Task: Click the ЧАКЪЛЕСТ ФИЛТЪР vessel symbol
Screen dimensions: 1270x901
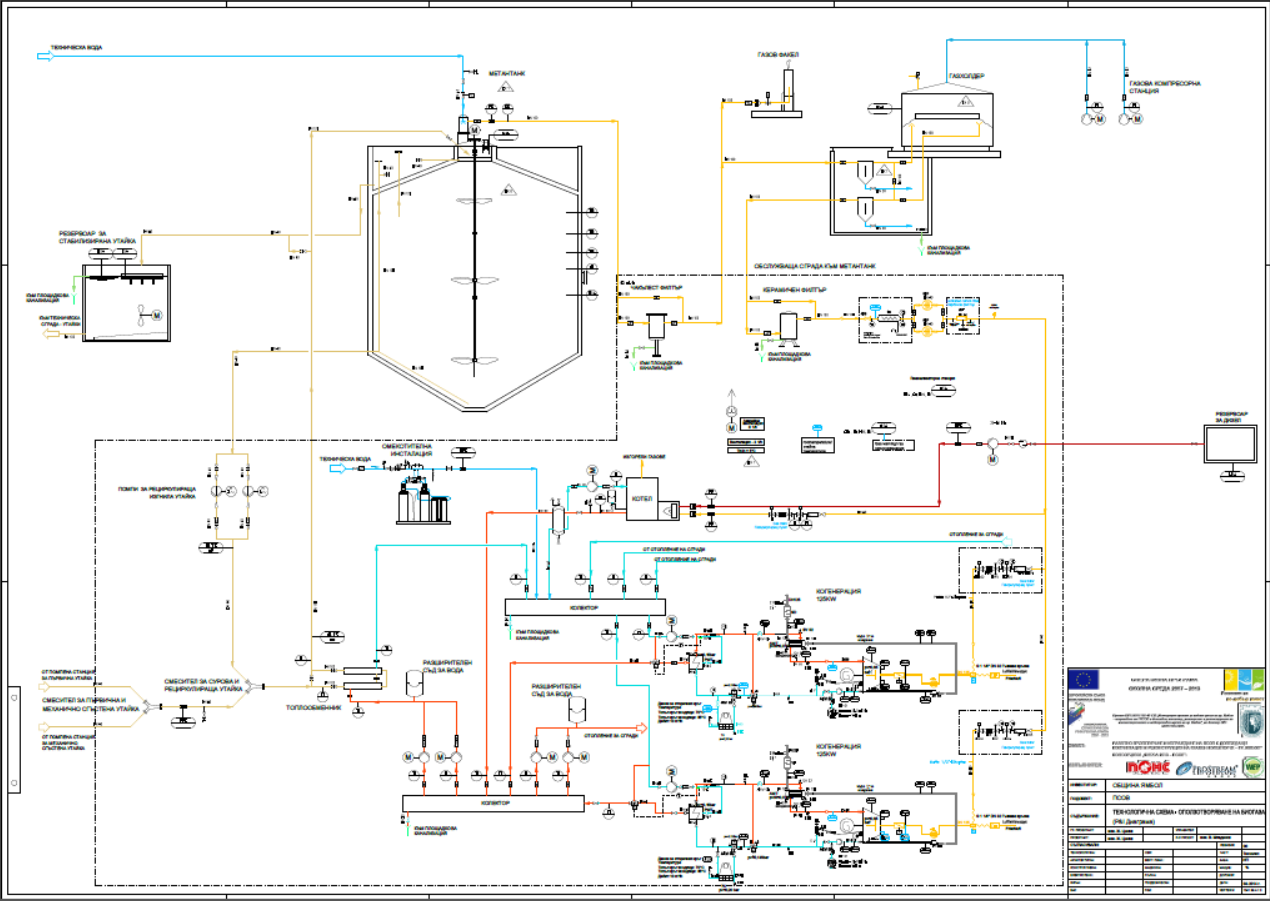Action: coord(657,327)
